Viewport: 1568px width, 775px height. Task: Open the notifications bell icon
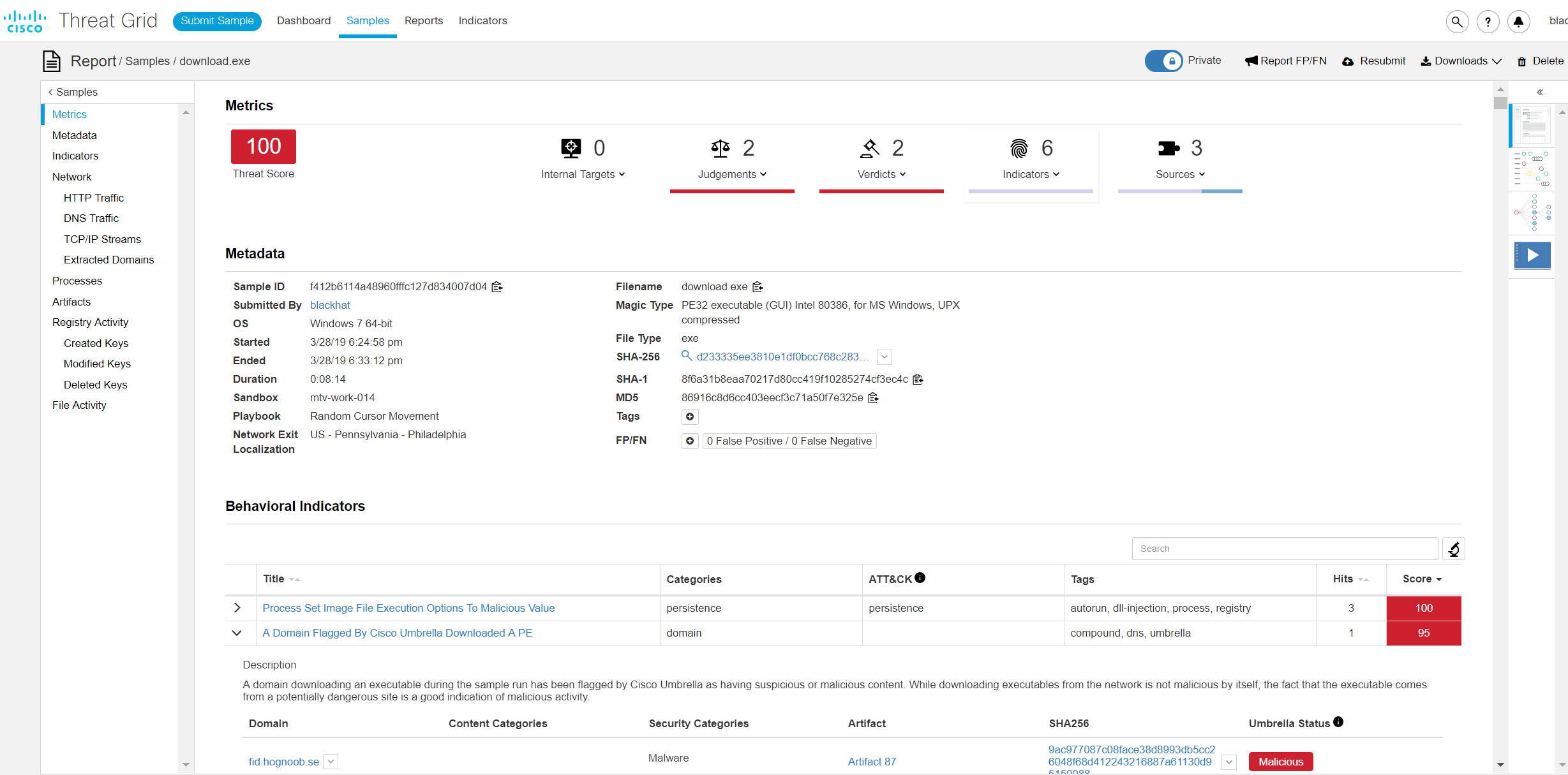(x=1518, y=22)
